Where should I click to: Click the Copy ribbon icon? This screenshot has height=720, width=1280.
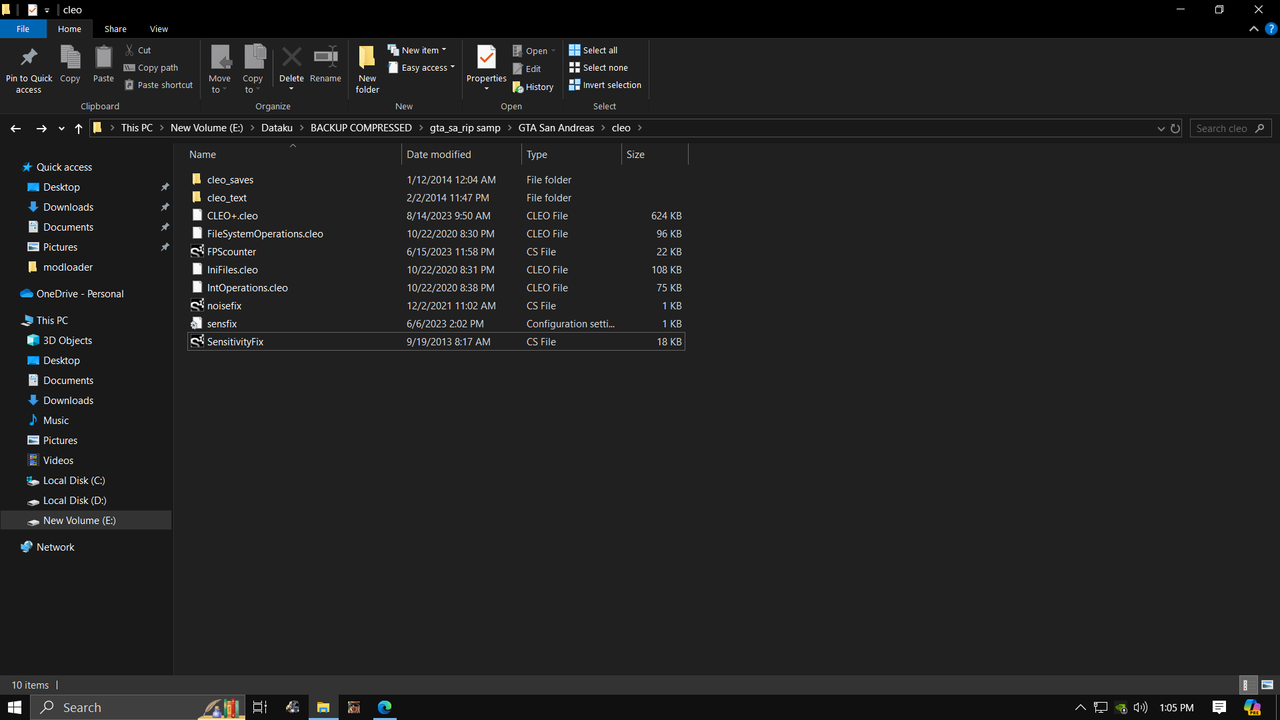(70, 58)
